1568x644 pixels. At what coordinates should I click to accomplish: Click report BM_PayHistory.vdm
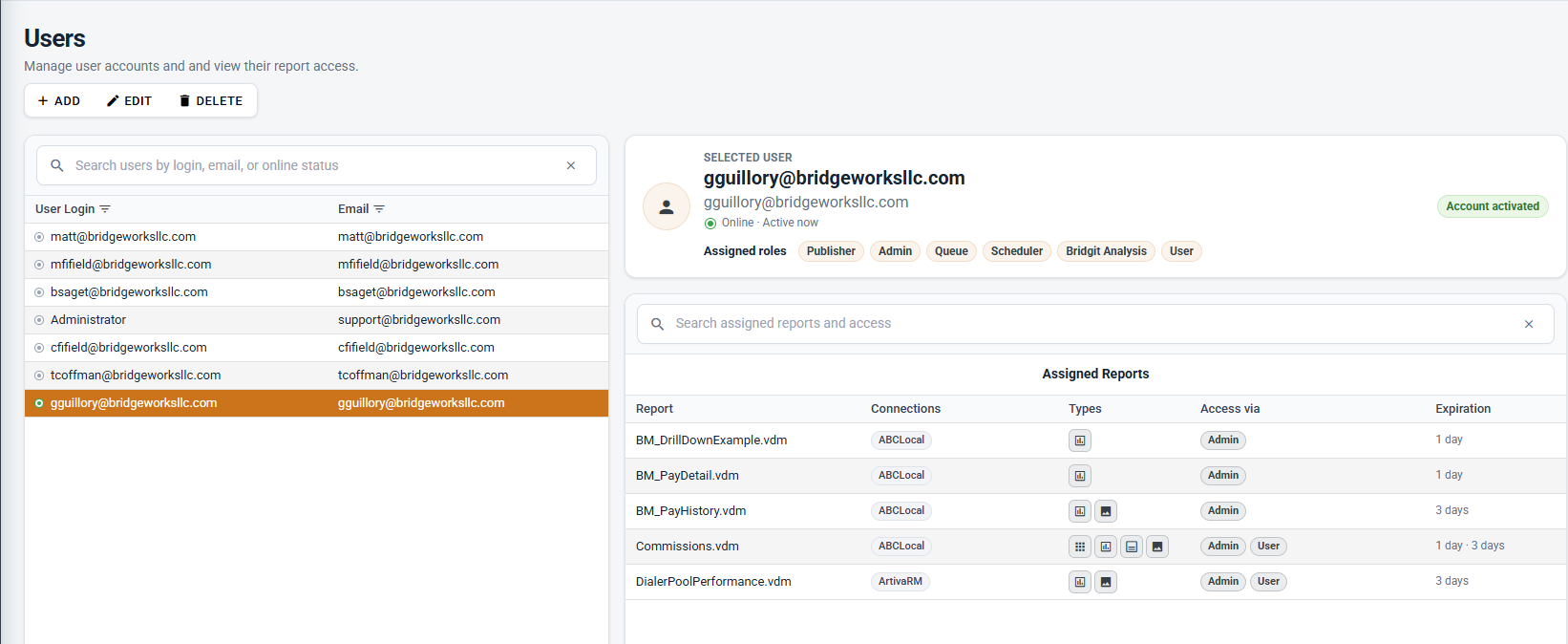[x=691, y=511]
